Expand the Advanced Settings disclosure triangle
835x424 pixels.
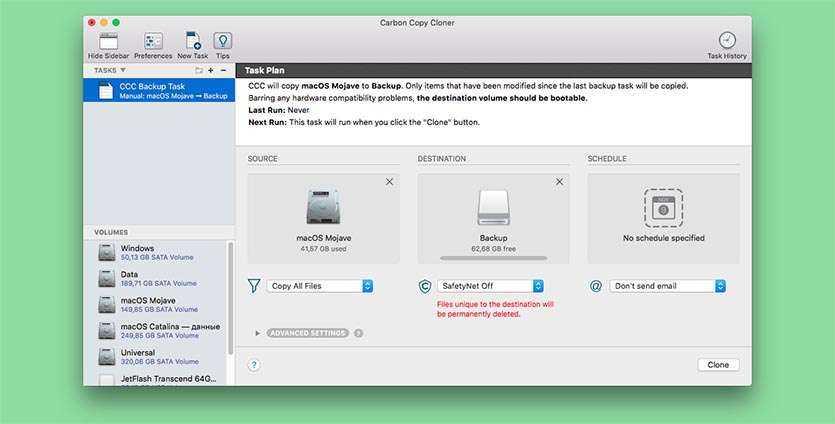258,333
